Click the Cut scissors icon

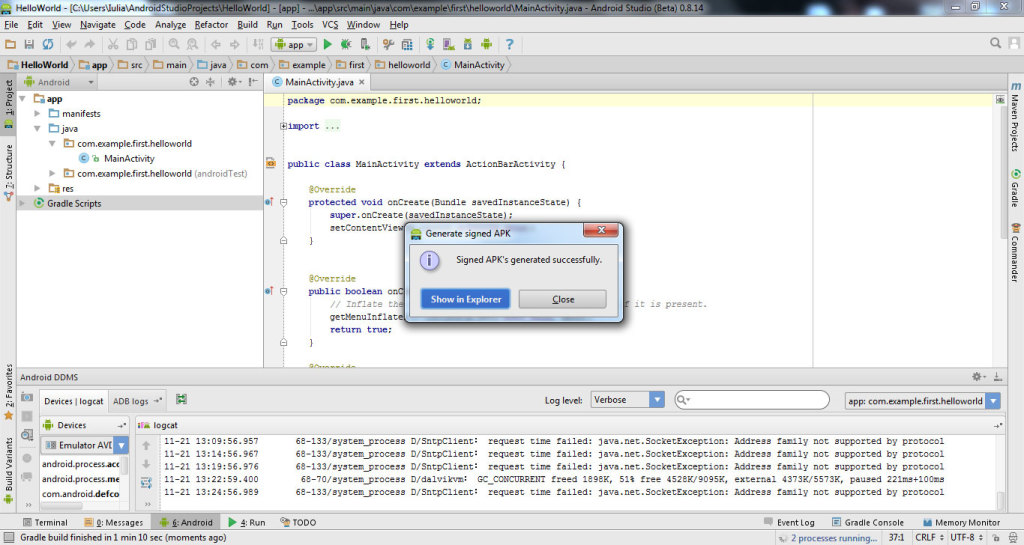click(113, 44)
